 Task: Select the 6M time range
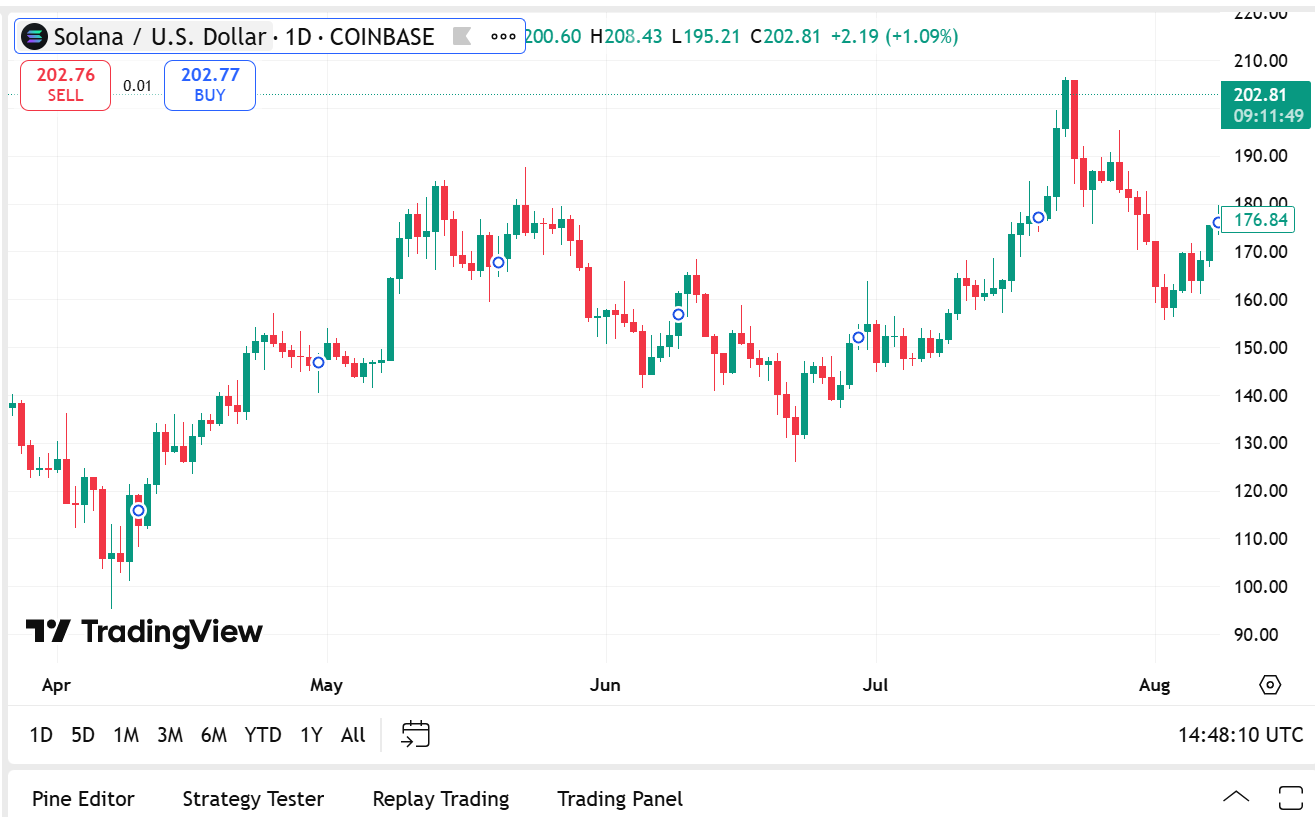tap(214, 735)
